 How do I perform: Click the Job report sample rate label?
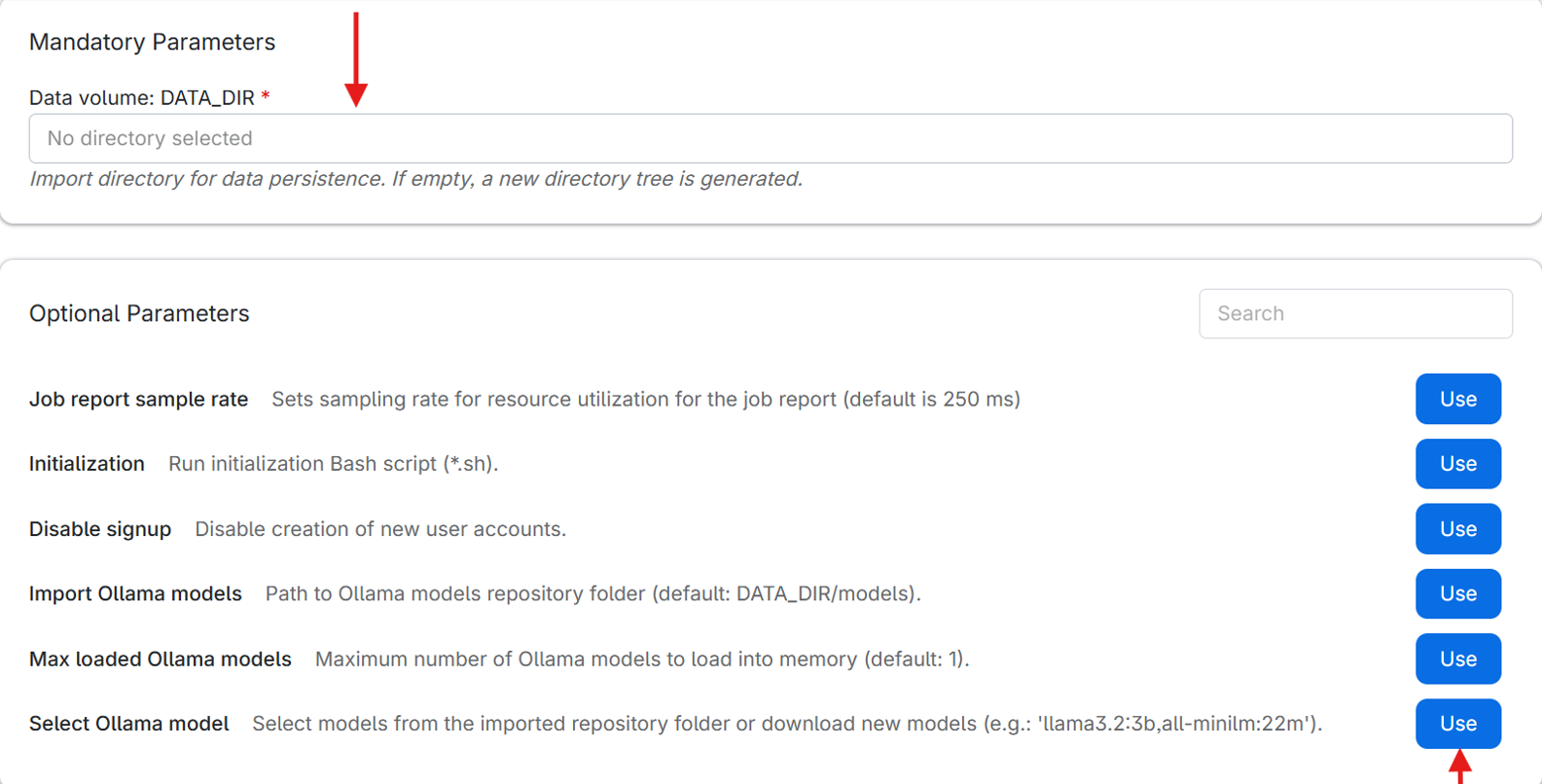[138, 399]
